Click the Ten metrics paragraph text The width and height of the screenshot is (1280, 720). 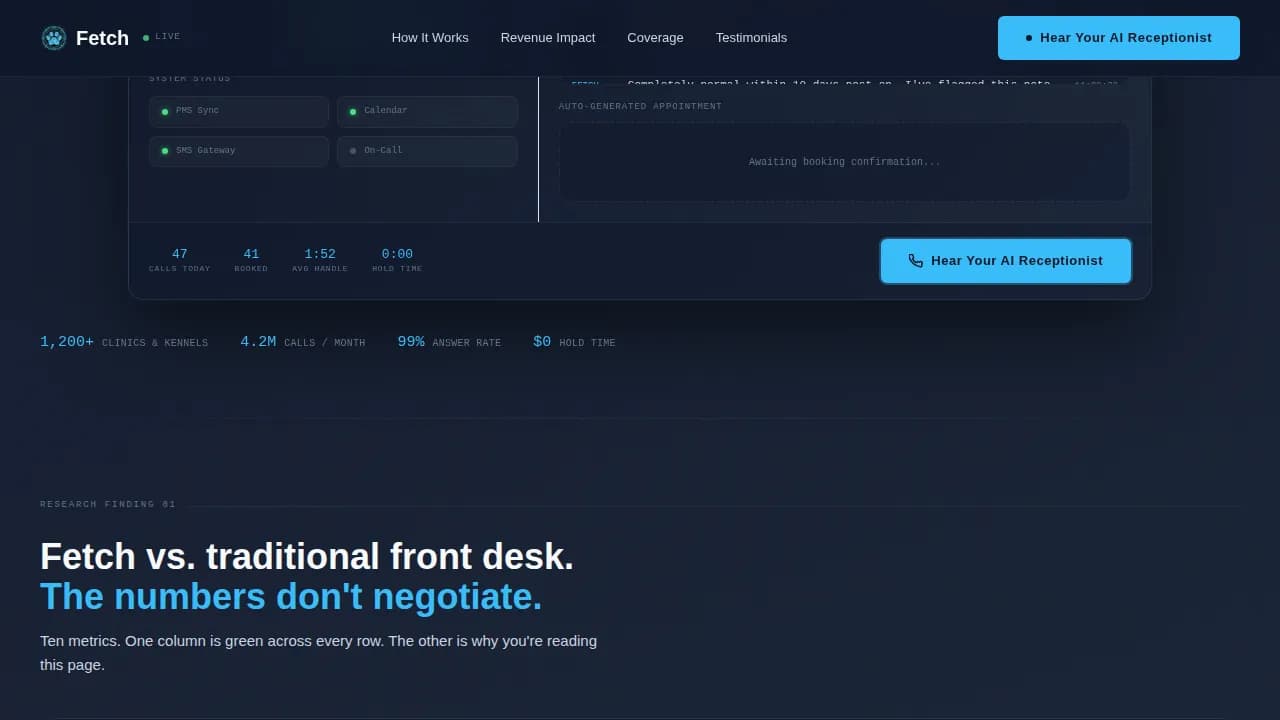(x=319, y=653)
